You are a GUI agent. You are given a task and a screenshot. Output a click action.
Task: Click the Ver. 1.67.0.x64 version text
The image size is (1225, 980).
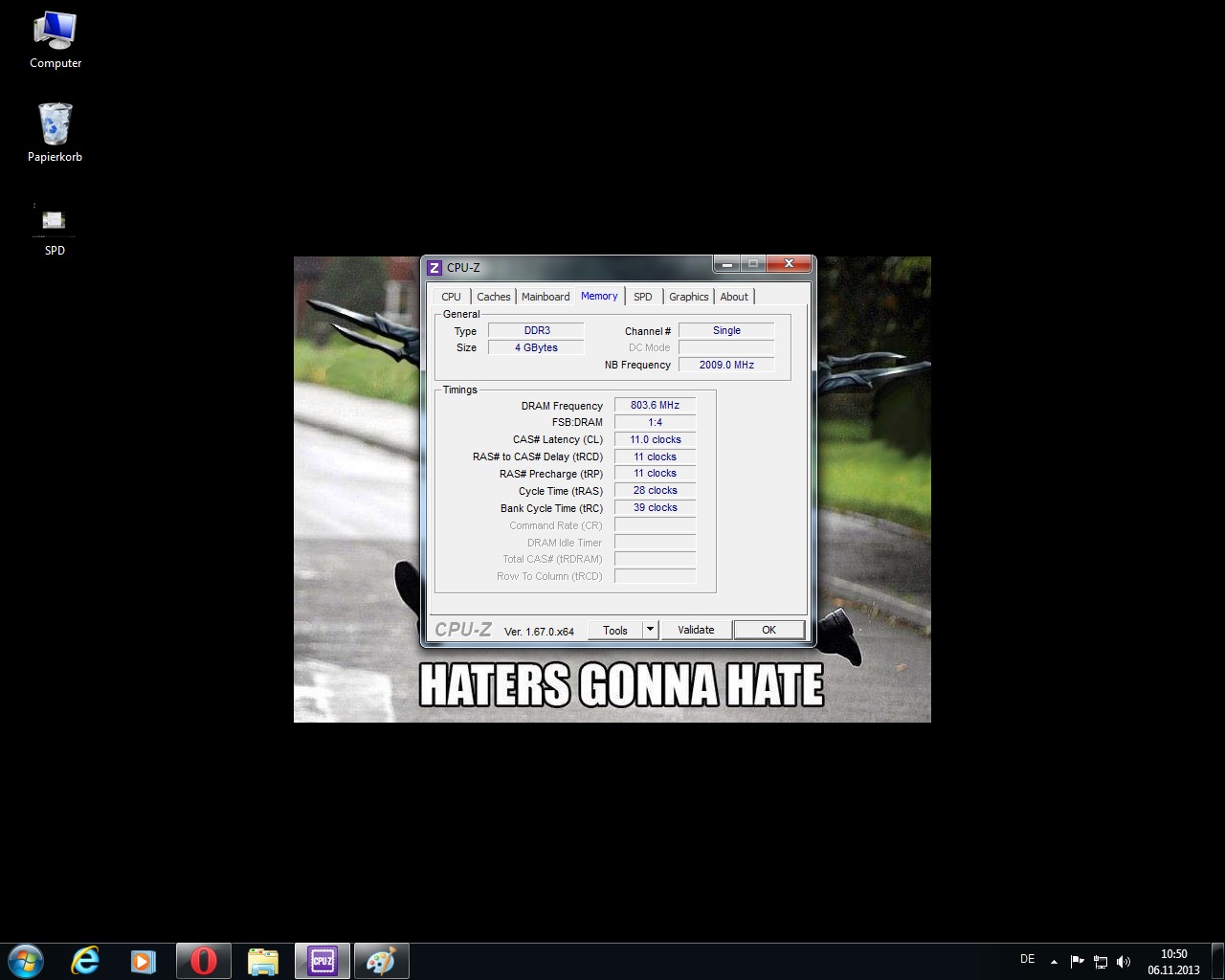[x=539, y=632]
